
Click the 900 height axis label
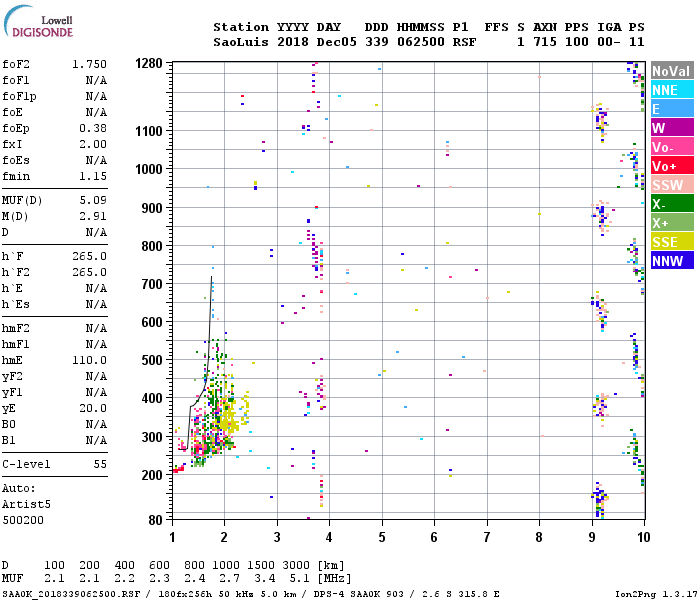click(x=152, y=208)
